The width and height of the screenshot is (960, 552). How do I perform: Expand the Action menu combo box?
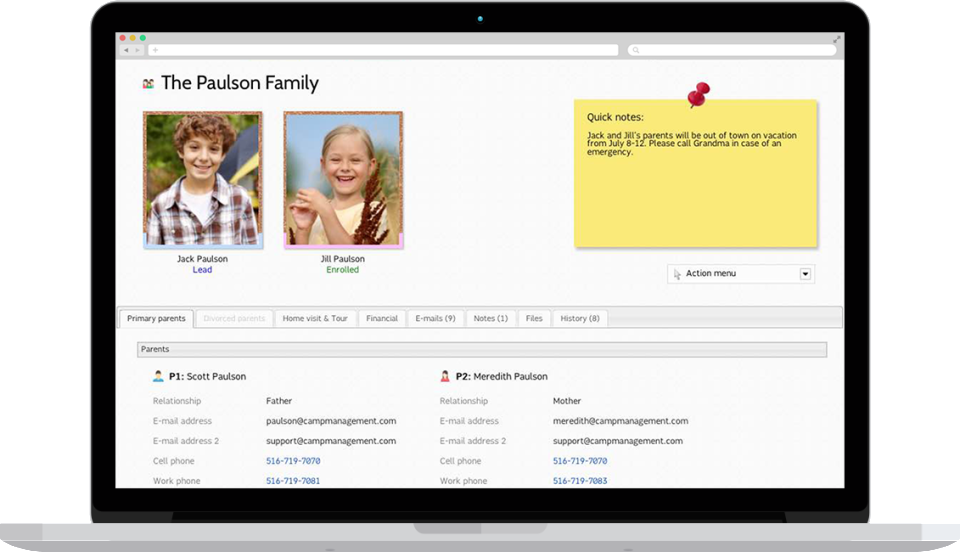click(741, 274)
